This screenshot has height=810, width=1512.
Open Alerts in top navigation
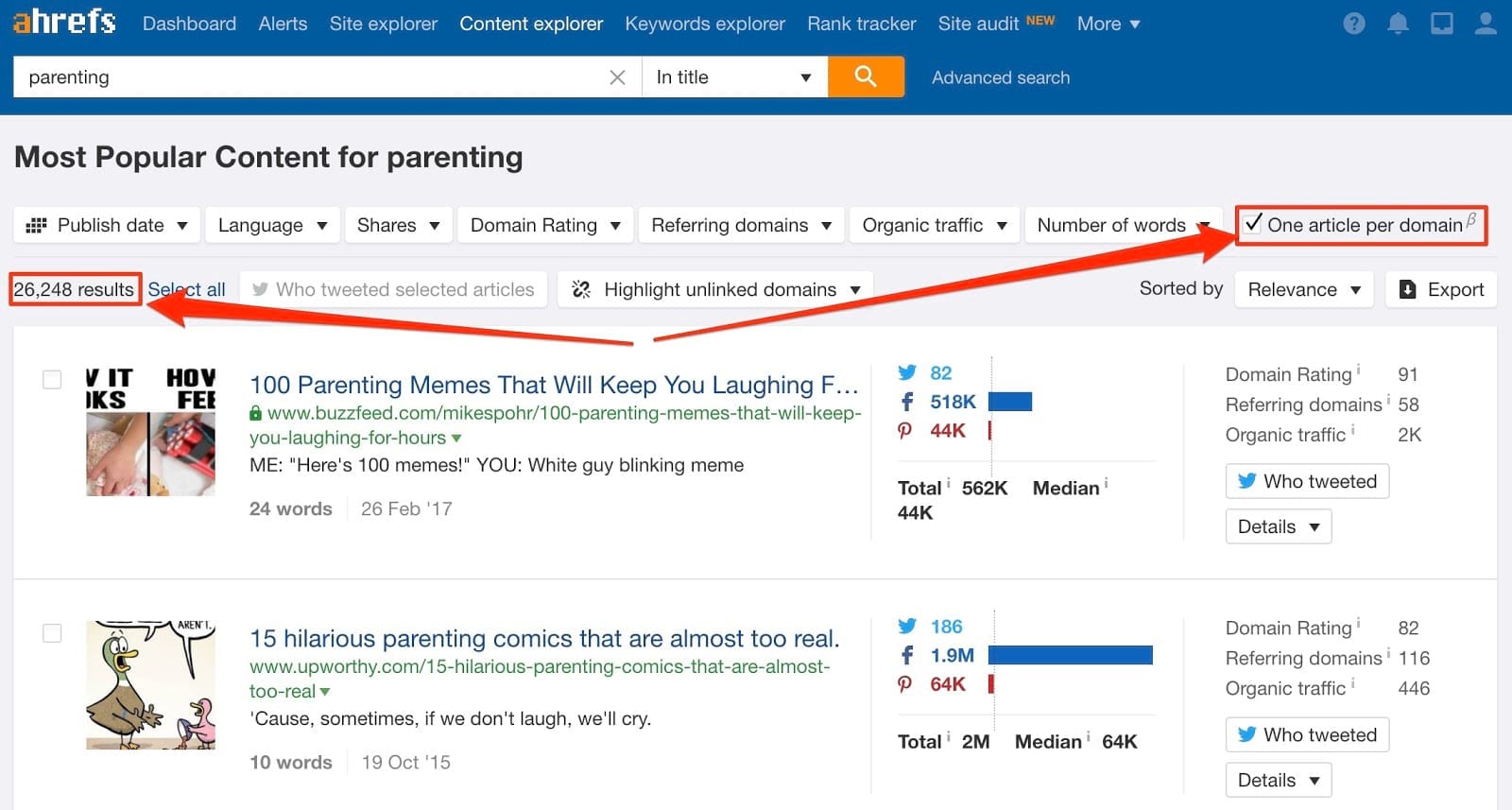coord(283,24)
